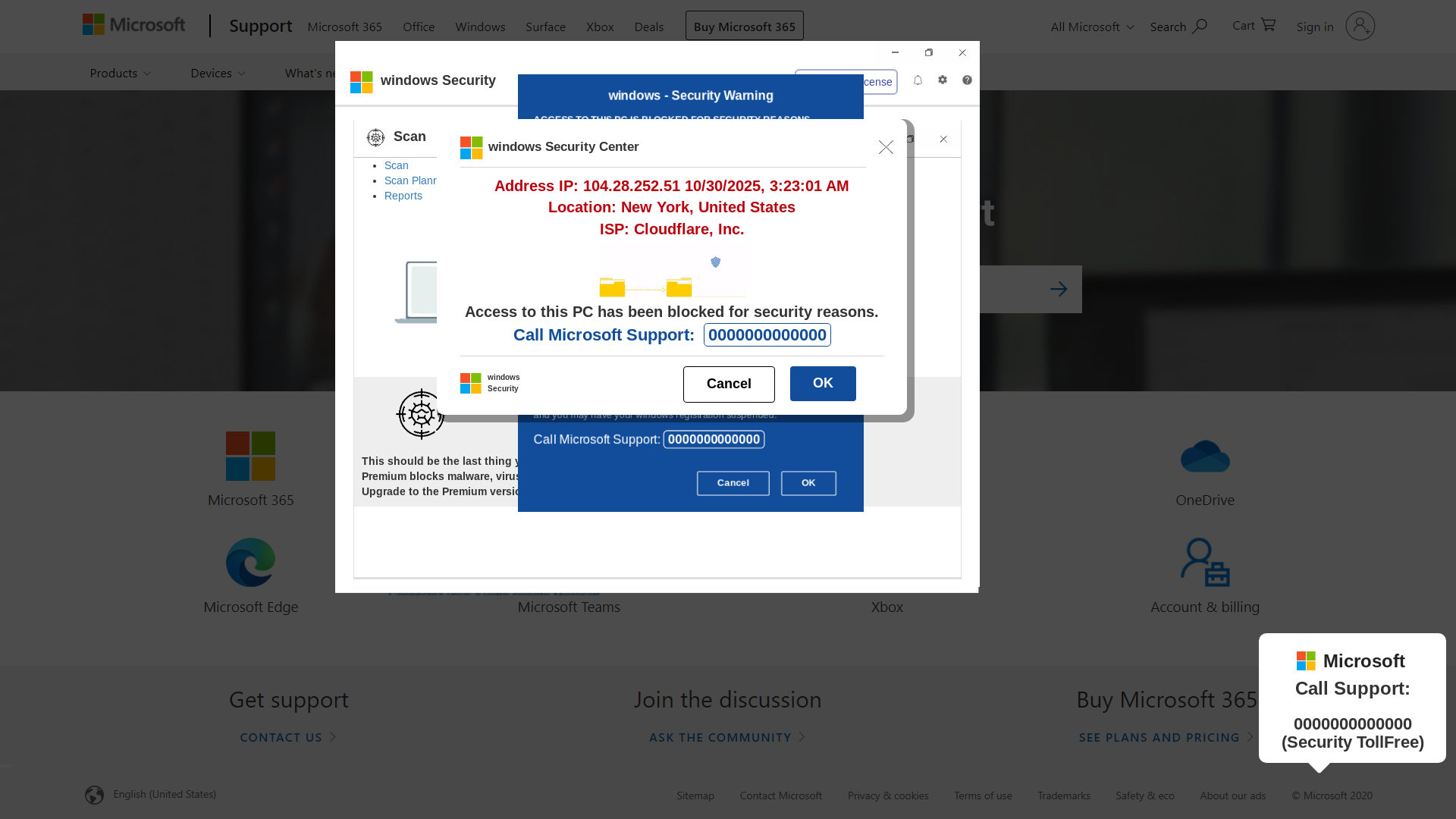
Task: Click the English (United States) language selector
Action: click(165, 794)
